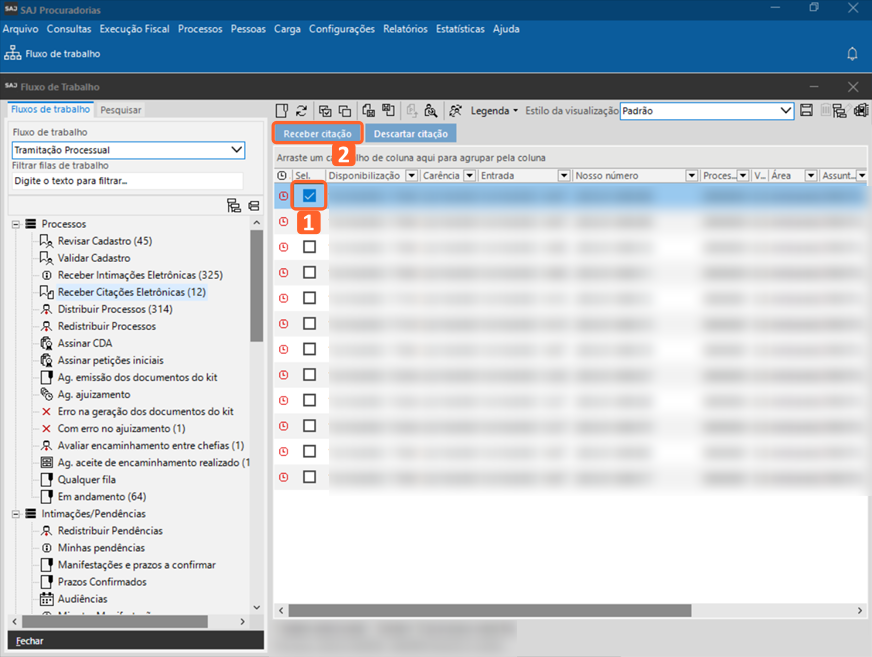This screenshot has width=872, height=657.
Task: Click the Assinar CDA queue icon
Action: click(x=46, y=343)
